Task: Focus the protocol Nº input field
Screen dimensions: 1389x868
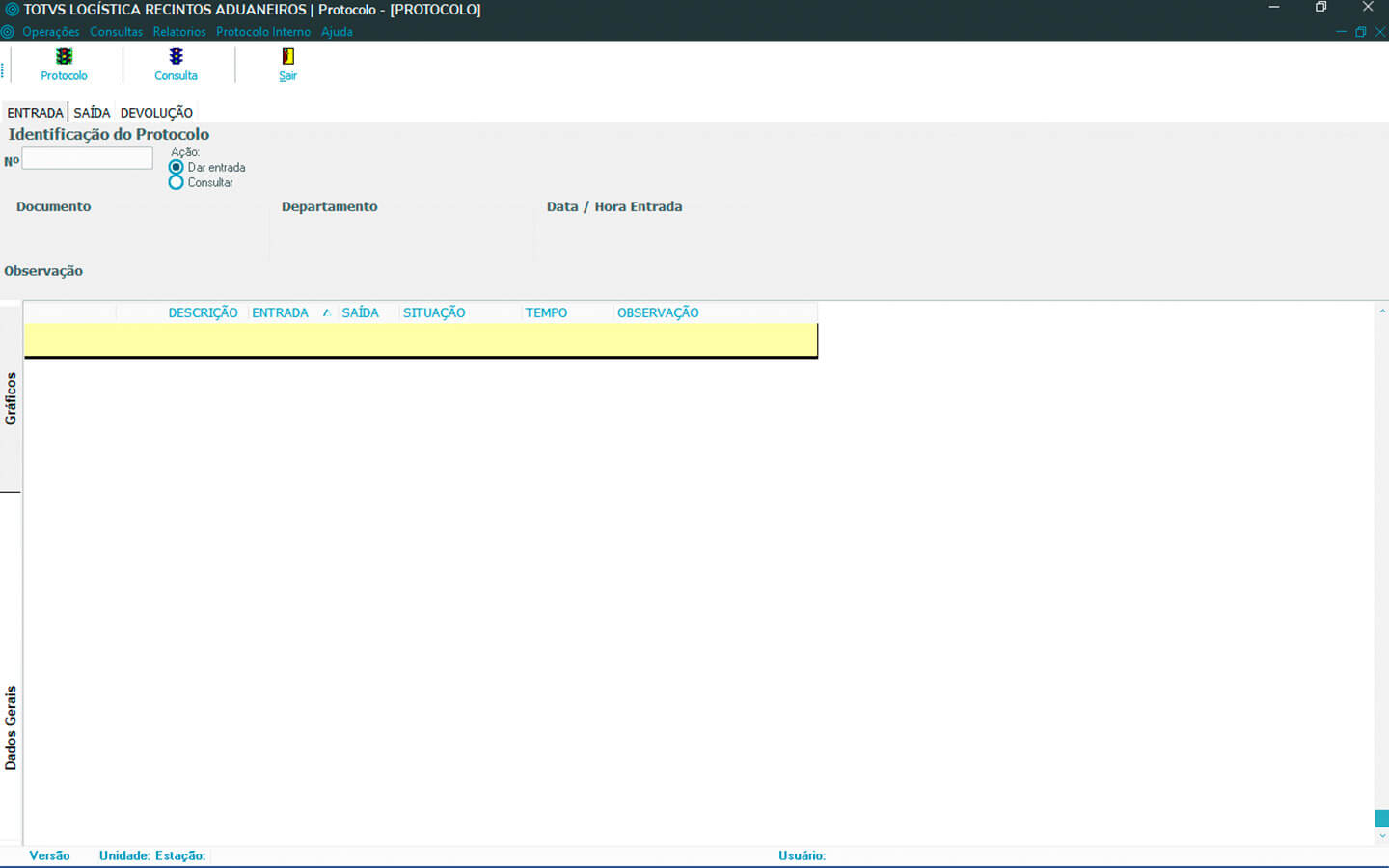Action: 87,158
